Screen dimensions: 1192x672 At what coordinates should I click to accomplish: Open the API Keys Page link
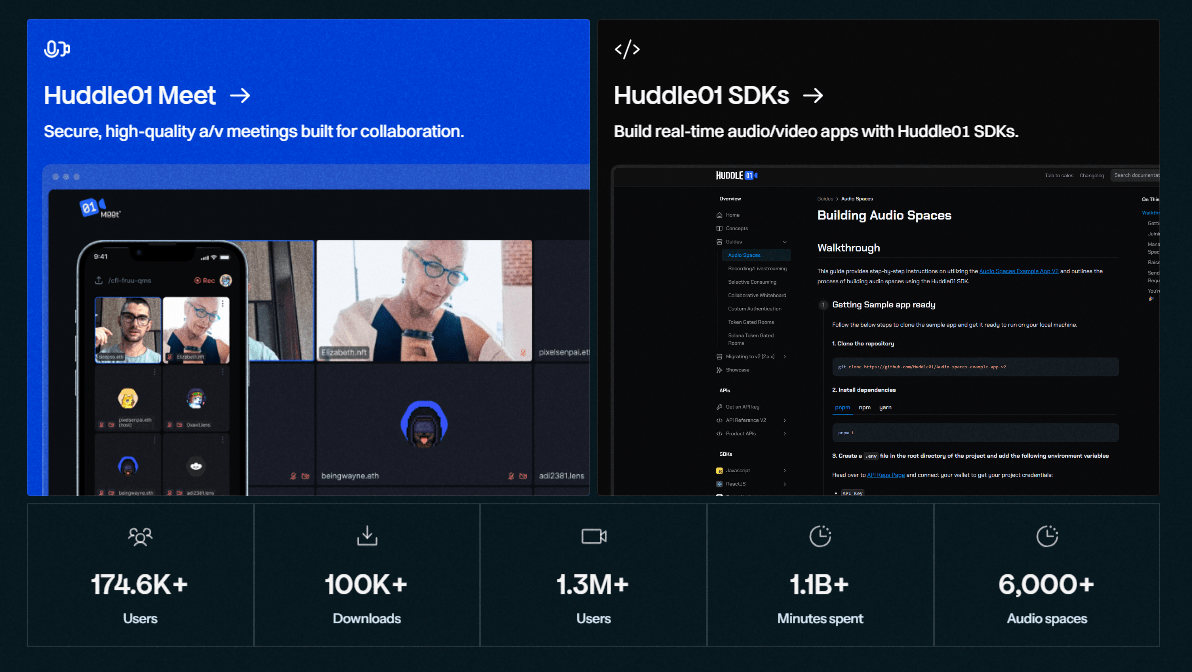click(x=886, y=475)
